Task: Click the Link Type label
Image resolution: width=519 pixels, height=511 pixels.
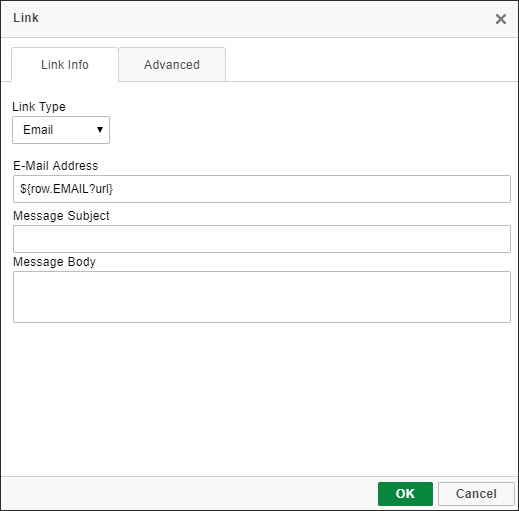Action: pyautogui.click(x=39, y=107)
